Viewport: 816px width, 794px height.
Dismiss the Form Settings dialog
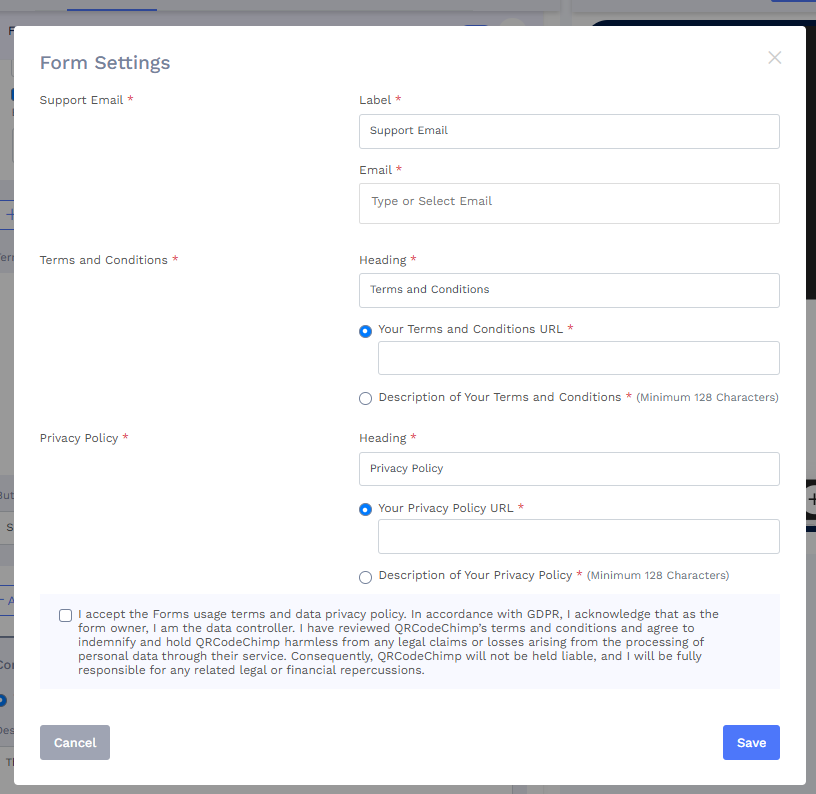774,57
